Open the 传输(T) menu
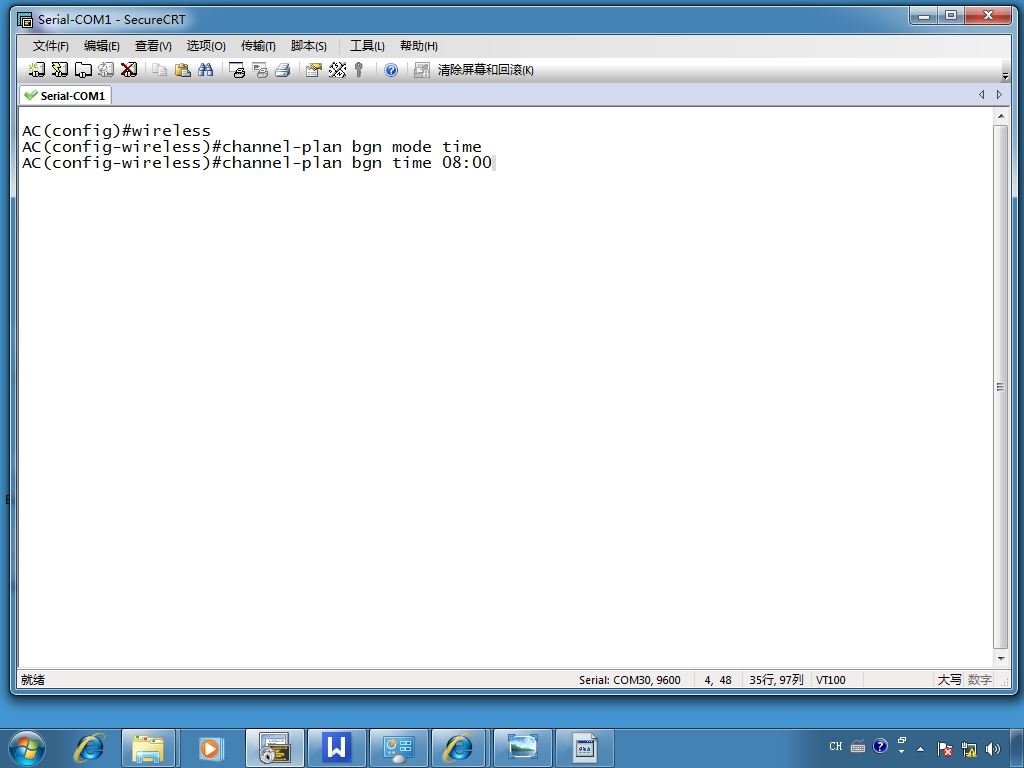This screenshot has width=1024, height=768. [x=258, y=46]
